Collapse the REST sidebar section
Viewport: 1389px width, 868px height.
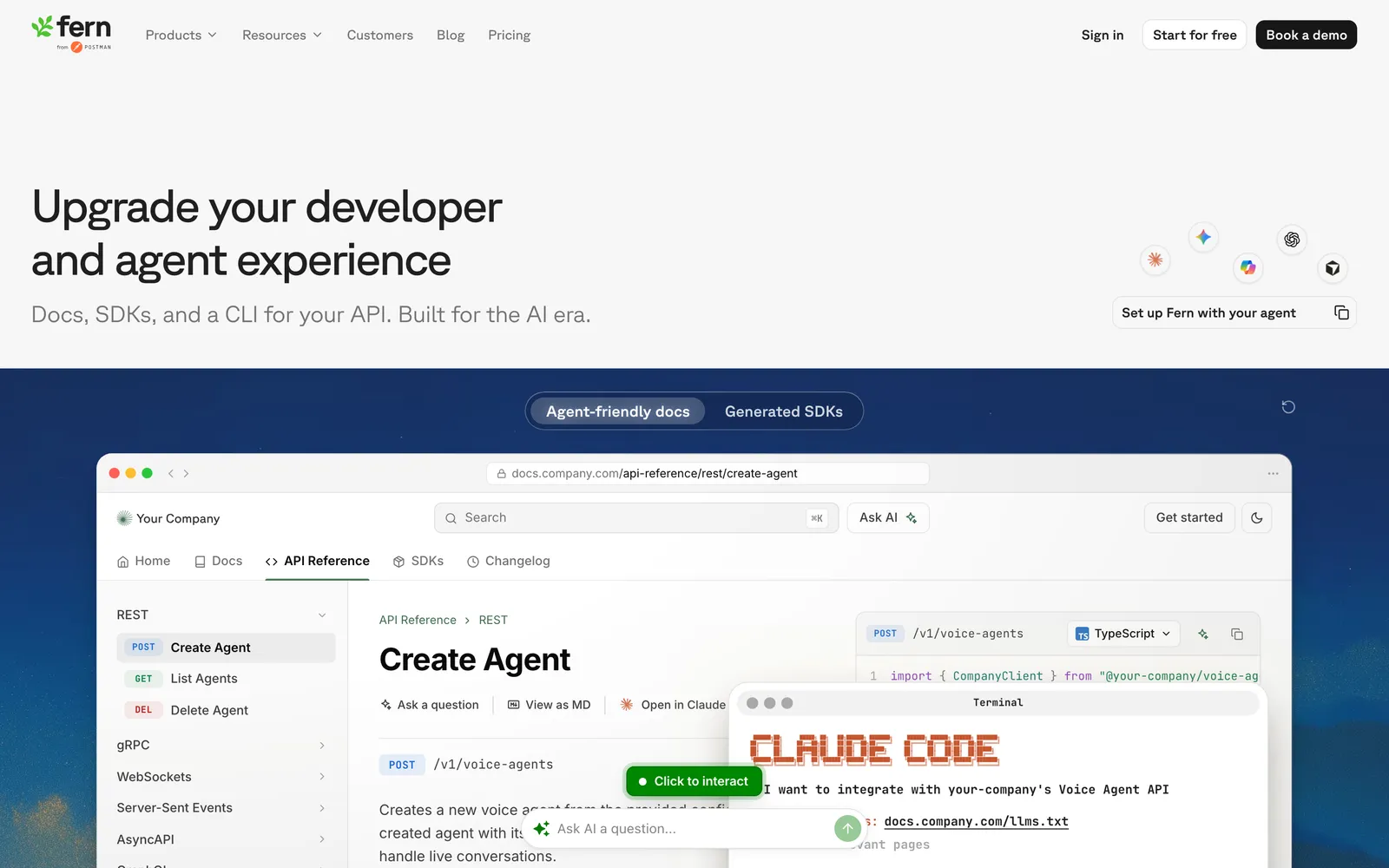click(x=322, y=615)
